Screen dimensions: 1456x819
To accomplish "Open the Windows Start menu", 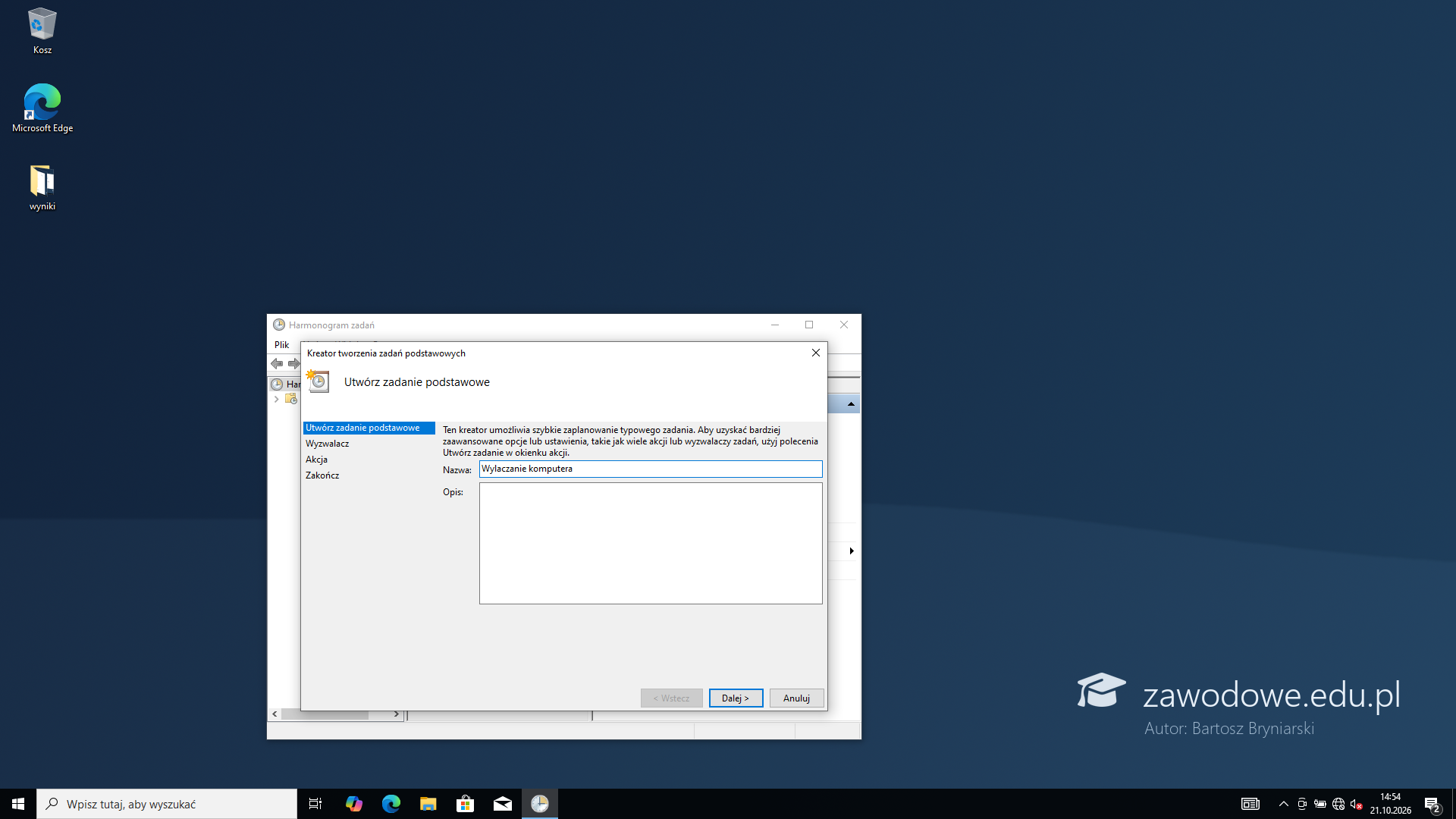I will 18,804.
